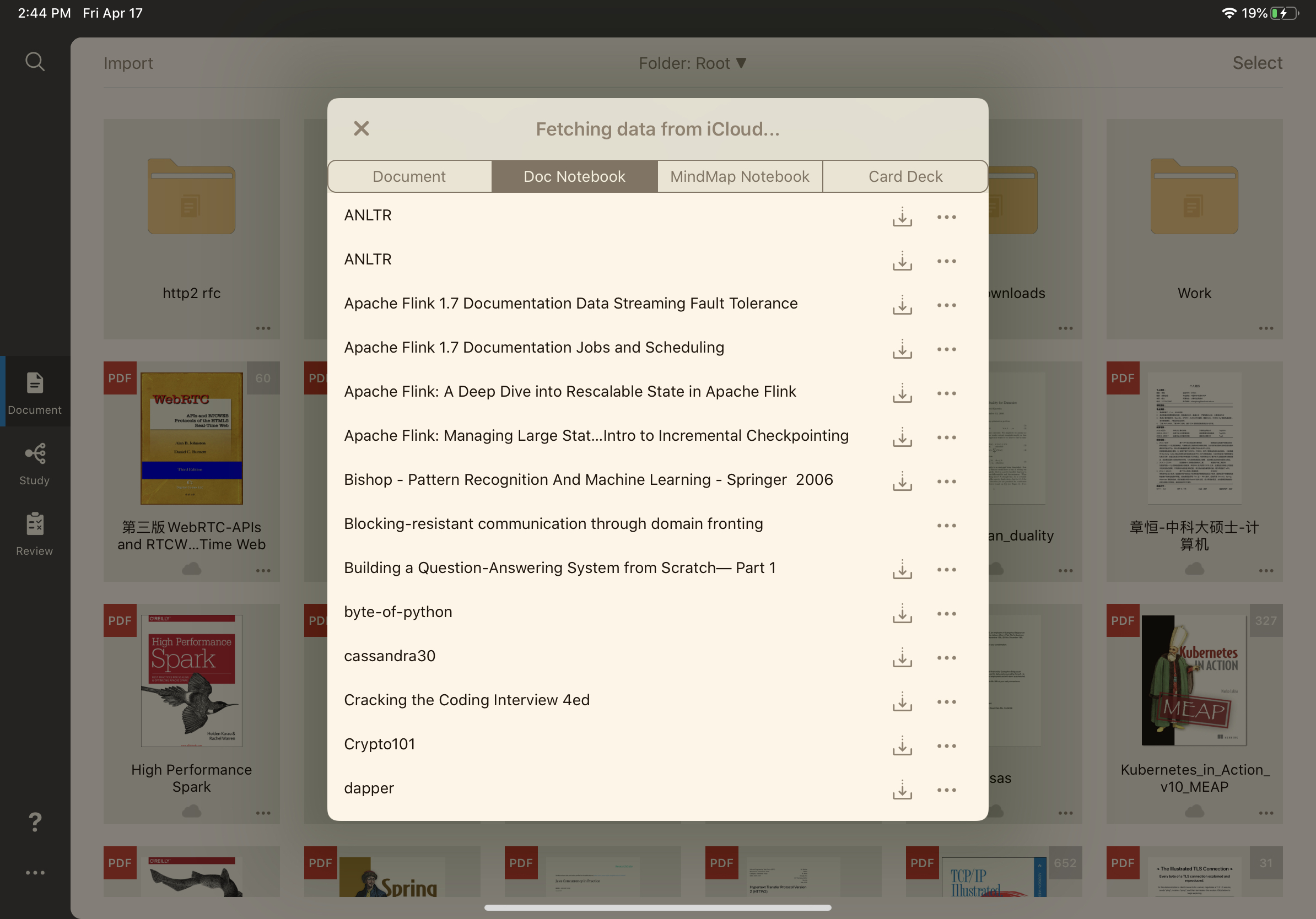Open more options for Crypto101

point(946,747)
